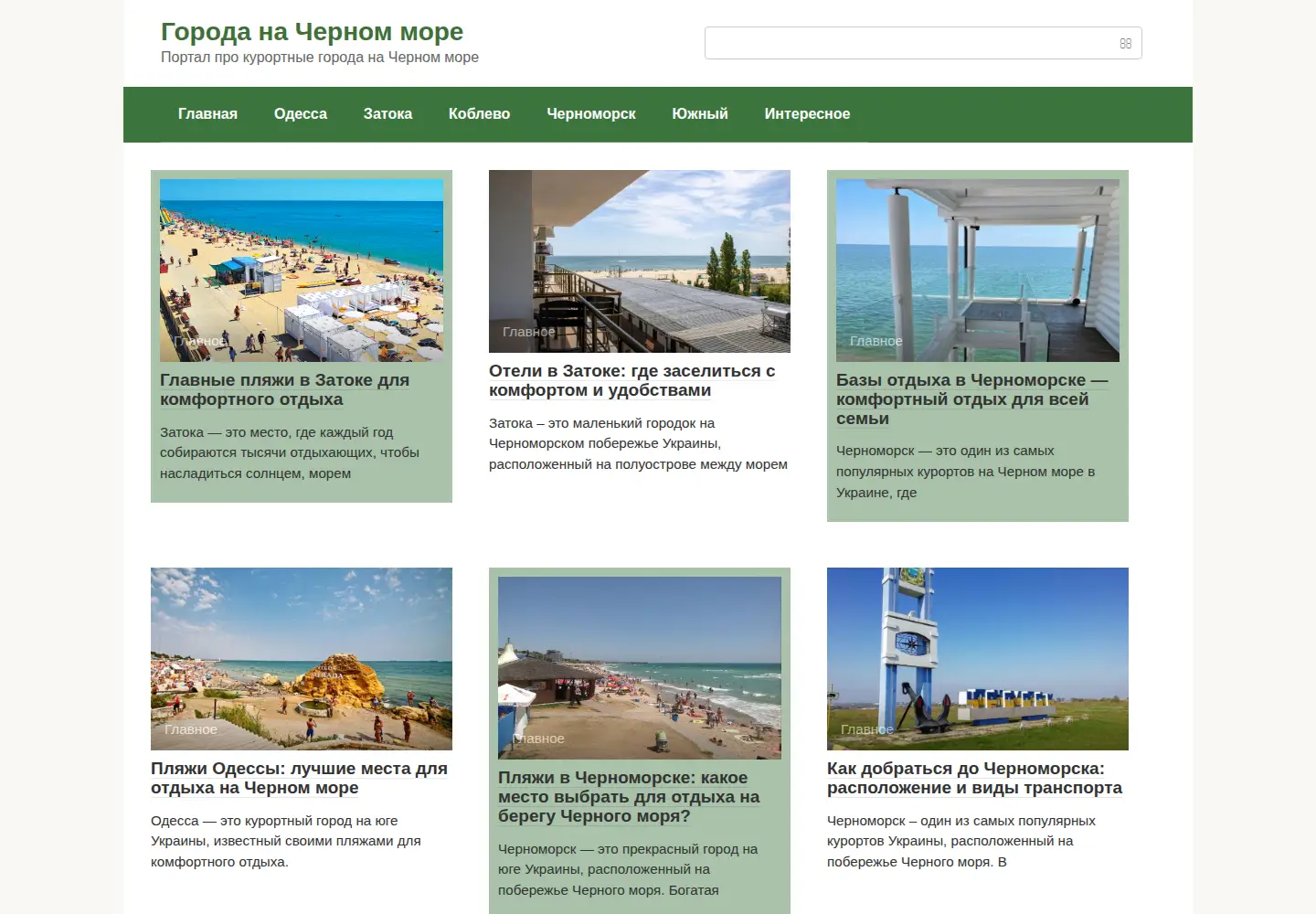This screenshot has width=1316, height=914.
Task: Click the search icon in the search box
Action: tap(1125, 43)
